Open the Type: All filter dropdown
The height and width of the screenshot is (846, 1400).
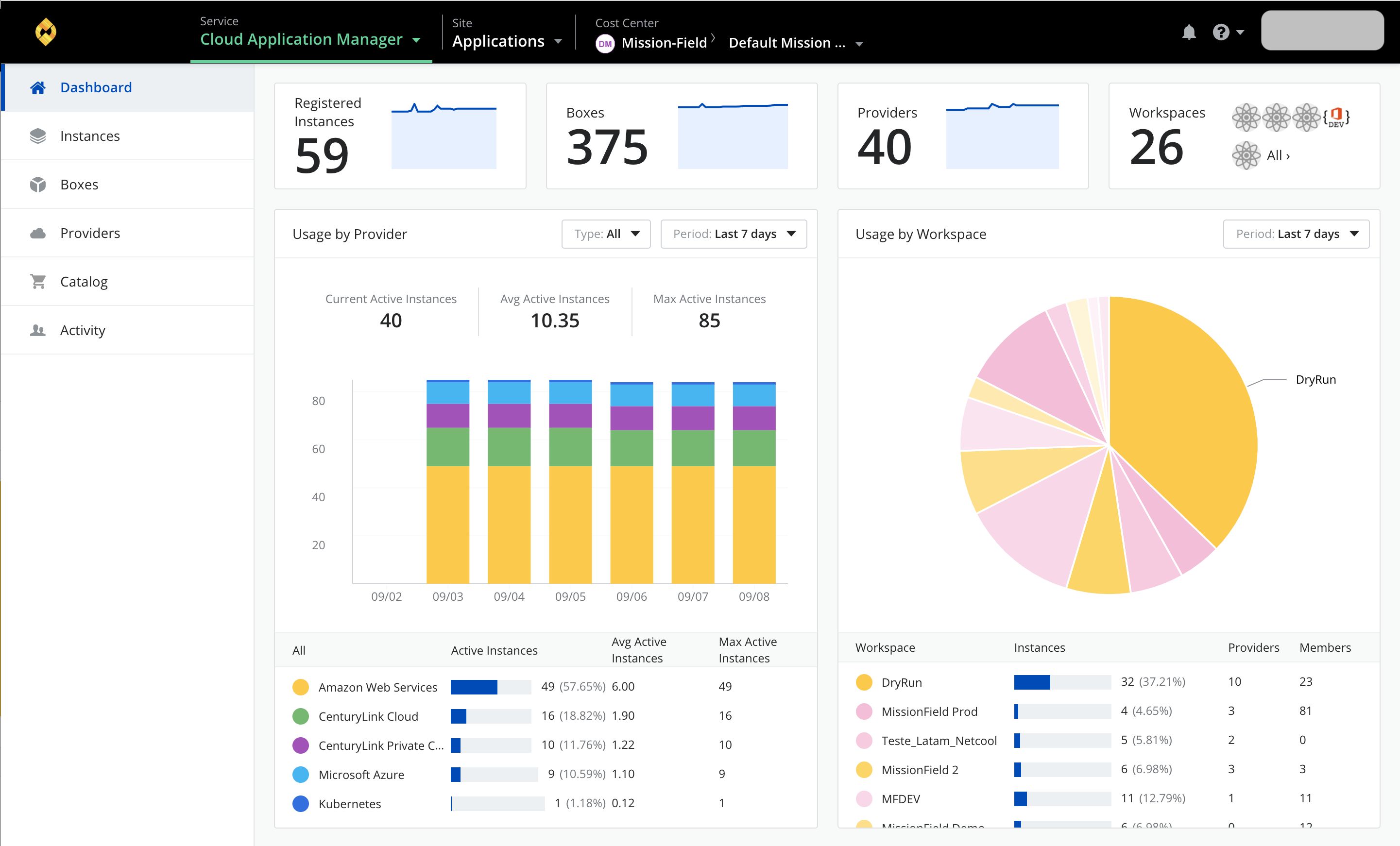pyautogui.click(x=606, y=234)
